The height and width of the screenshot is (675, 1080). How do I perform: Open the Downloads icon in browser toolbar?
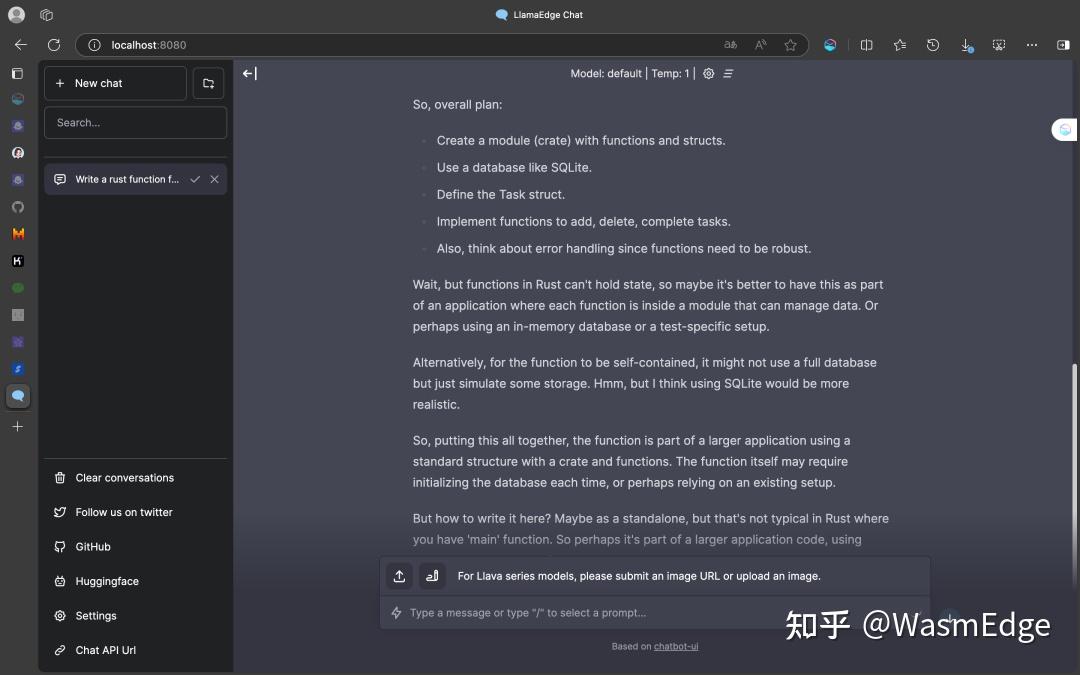pyautogui.click(x=965, y=45)
